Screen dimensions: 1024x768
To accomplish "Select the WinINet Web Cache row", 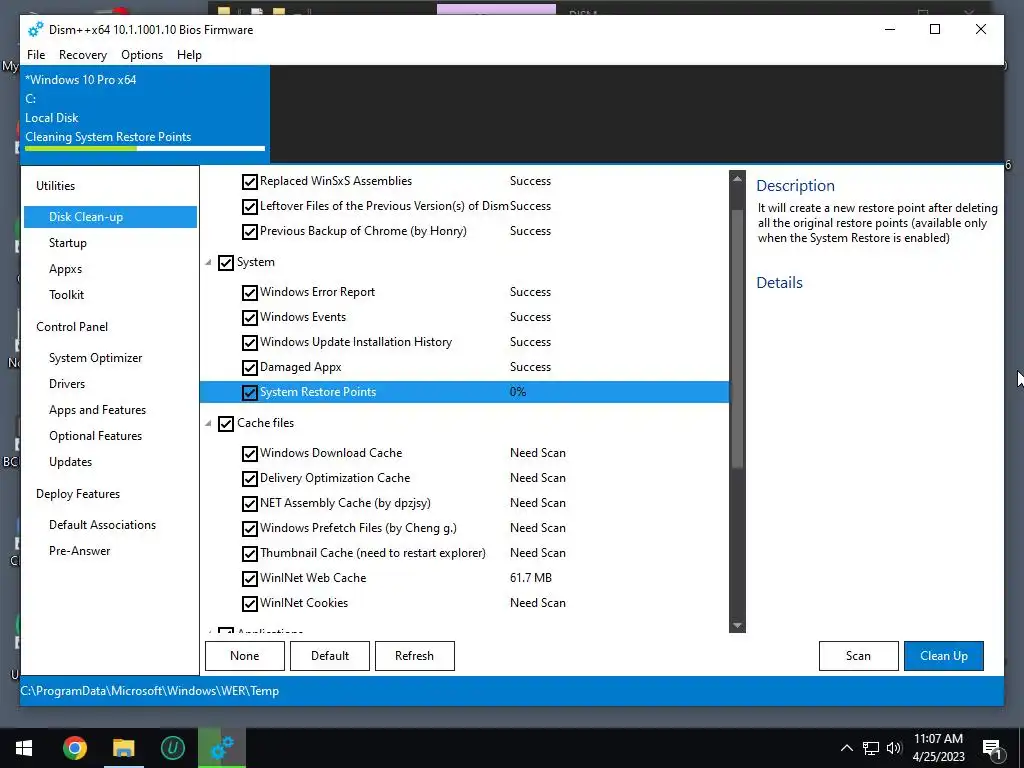I will pos(464,578).
